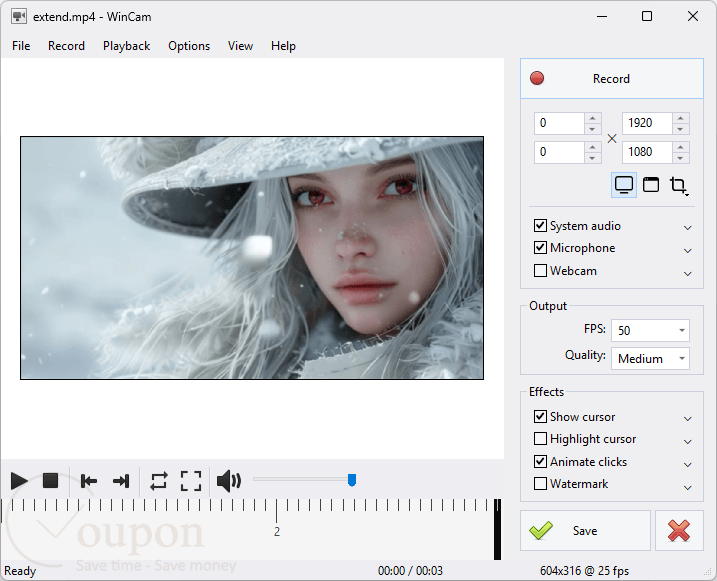Open the Help menu

click(283, 46)
